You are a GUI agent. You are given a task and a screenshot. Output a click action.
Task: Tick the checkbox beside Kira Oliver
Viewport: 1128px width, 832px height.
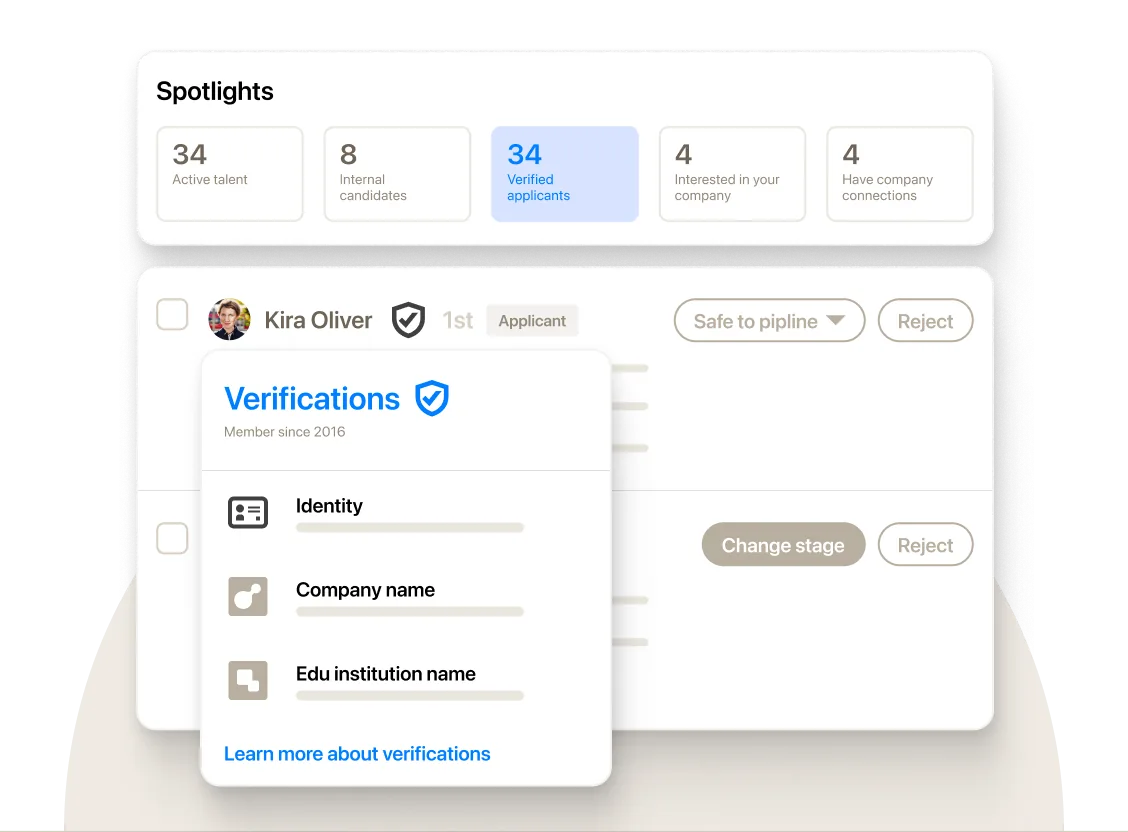click(x=172, y=314)
